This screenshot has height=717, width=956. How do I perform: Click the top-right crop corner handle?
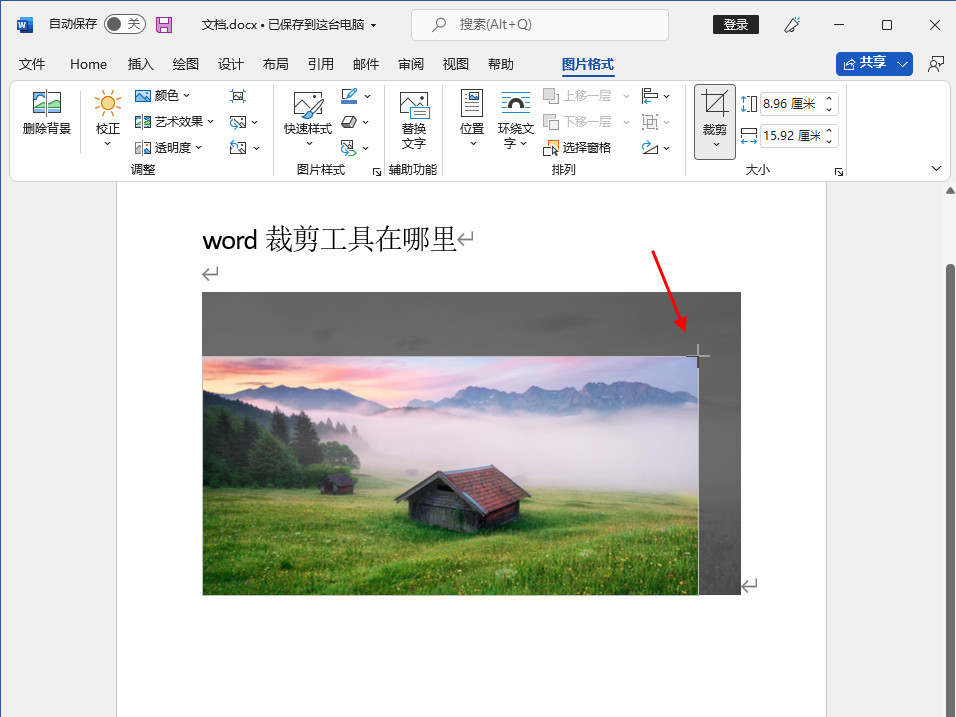tap(697, 358)
